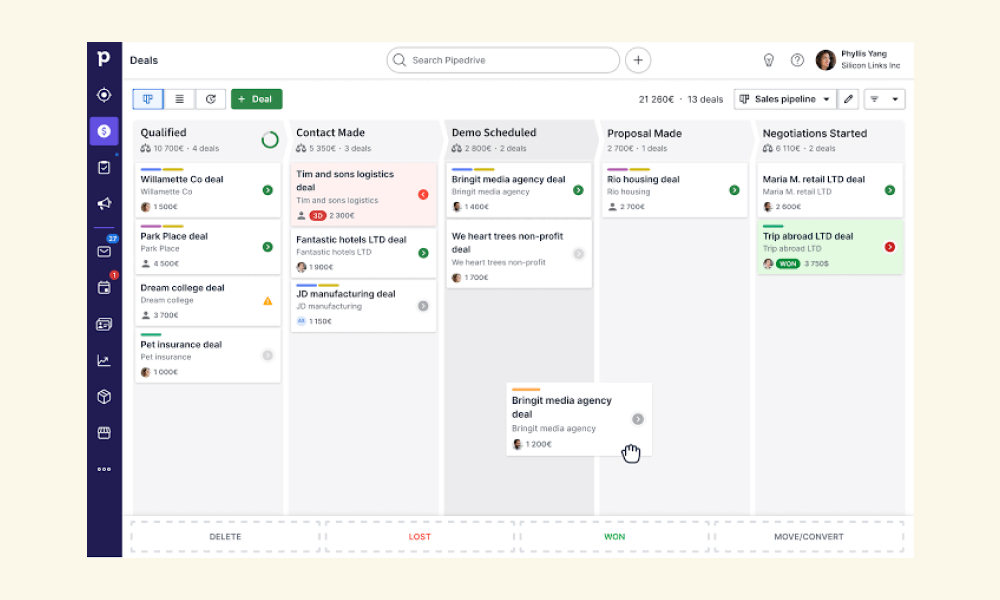Viewport: 1000px width, 600px height.
Task: Open the Deals dollar icon in sidebar
Action: pos(104,131)
